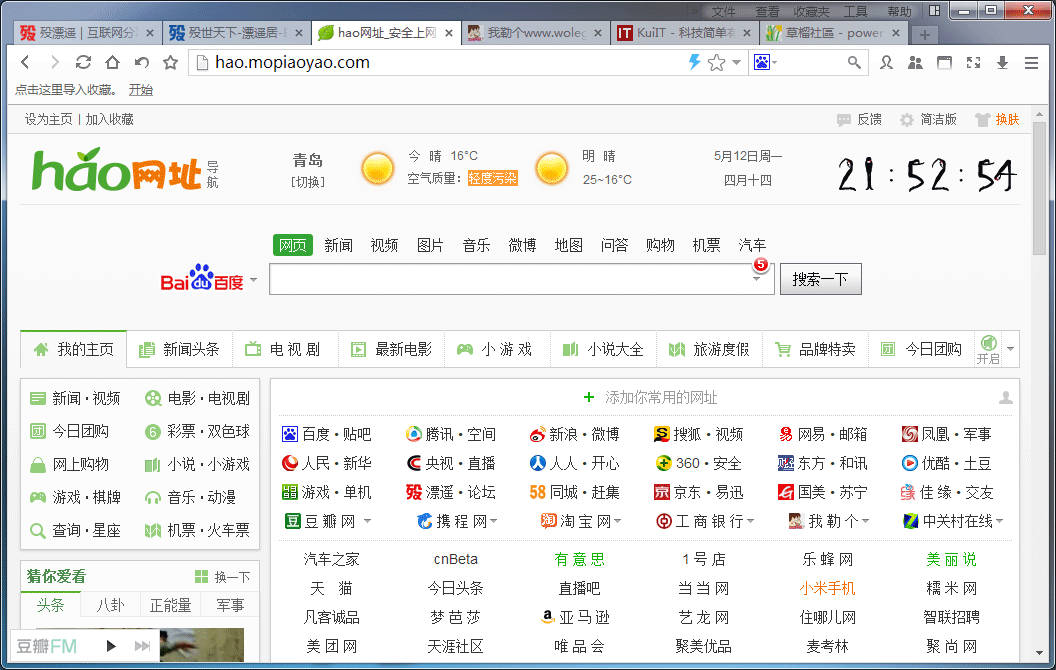Enter full screen with the expand-arrows icon

tap(973, 63)
